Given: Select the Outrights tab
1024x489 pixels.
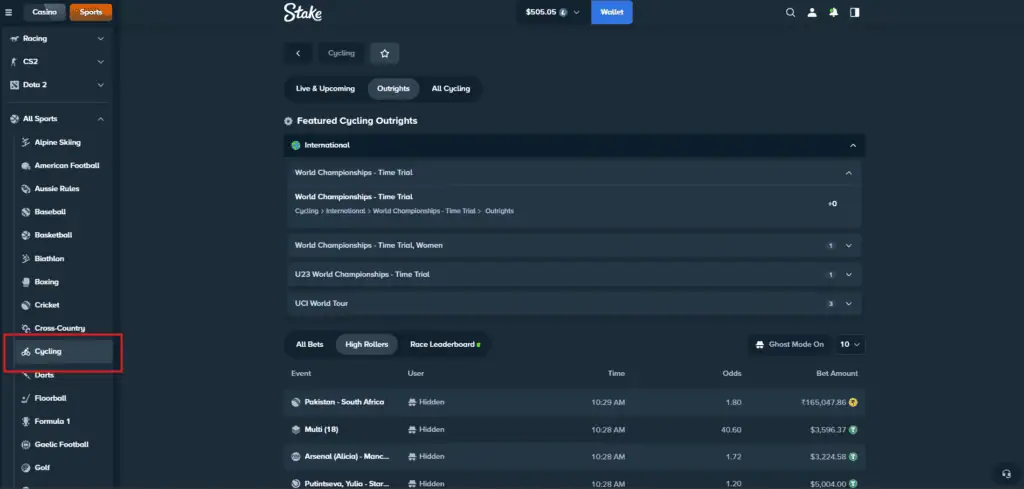Looking at the screenshot, I should 393,88.
